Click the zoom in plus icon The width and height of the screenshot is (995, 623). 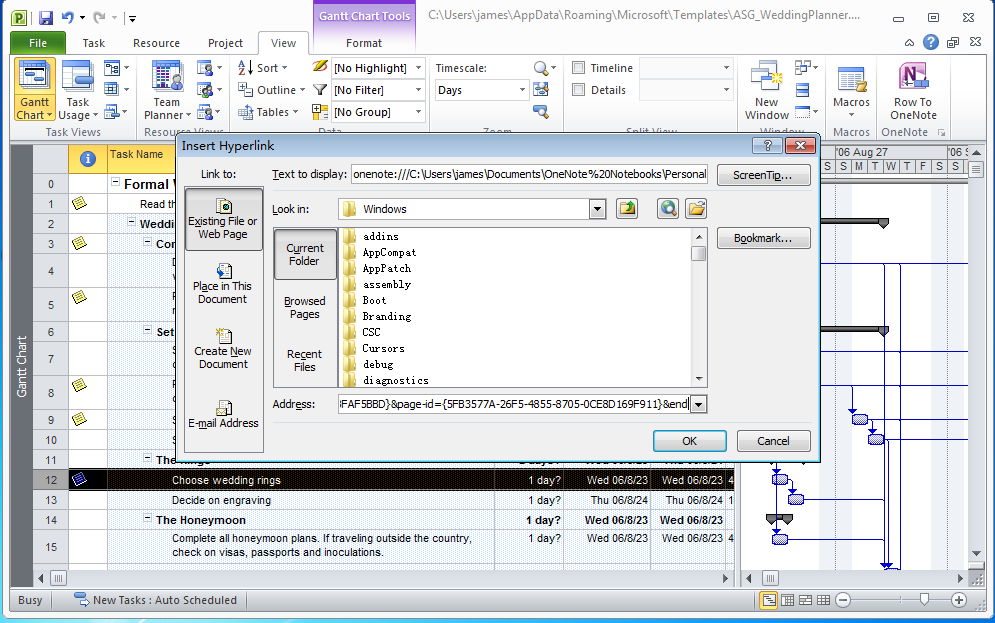[959, 600]
